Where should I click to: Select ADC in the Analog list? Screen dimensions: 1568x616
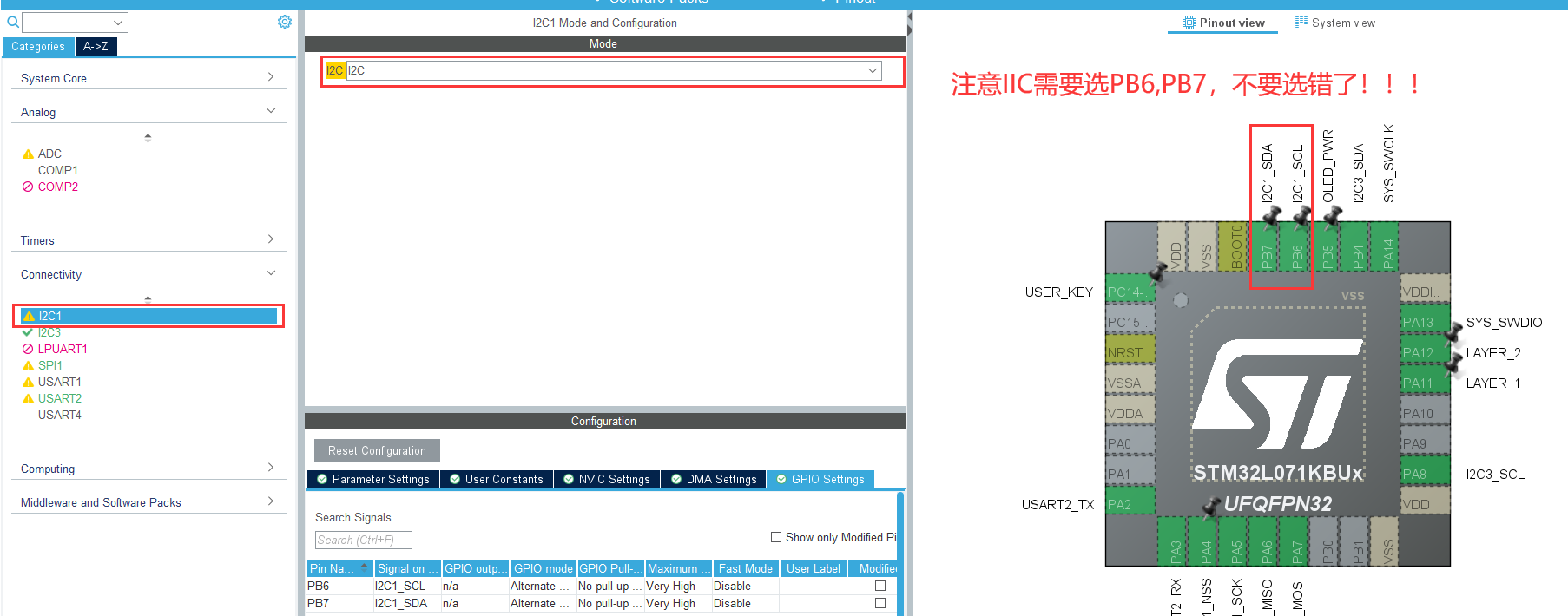(x=49, y=154)
